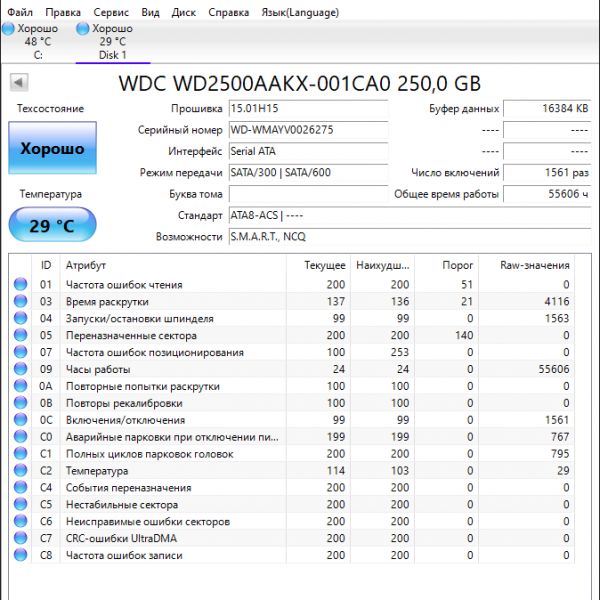Click the Общее время работы value 55606 ч
The height and width of the screenshot is (600, 600).
point(547,194)
